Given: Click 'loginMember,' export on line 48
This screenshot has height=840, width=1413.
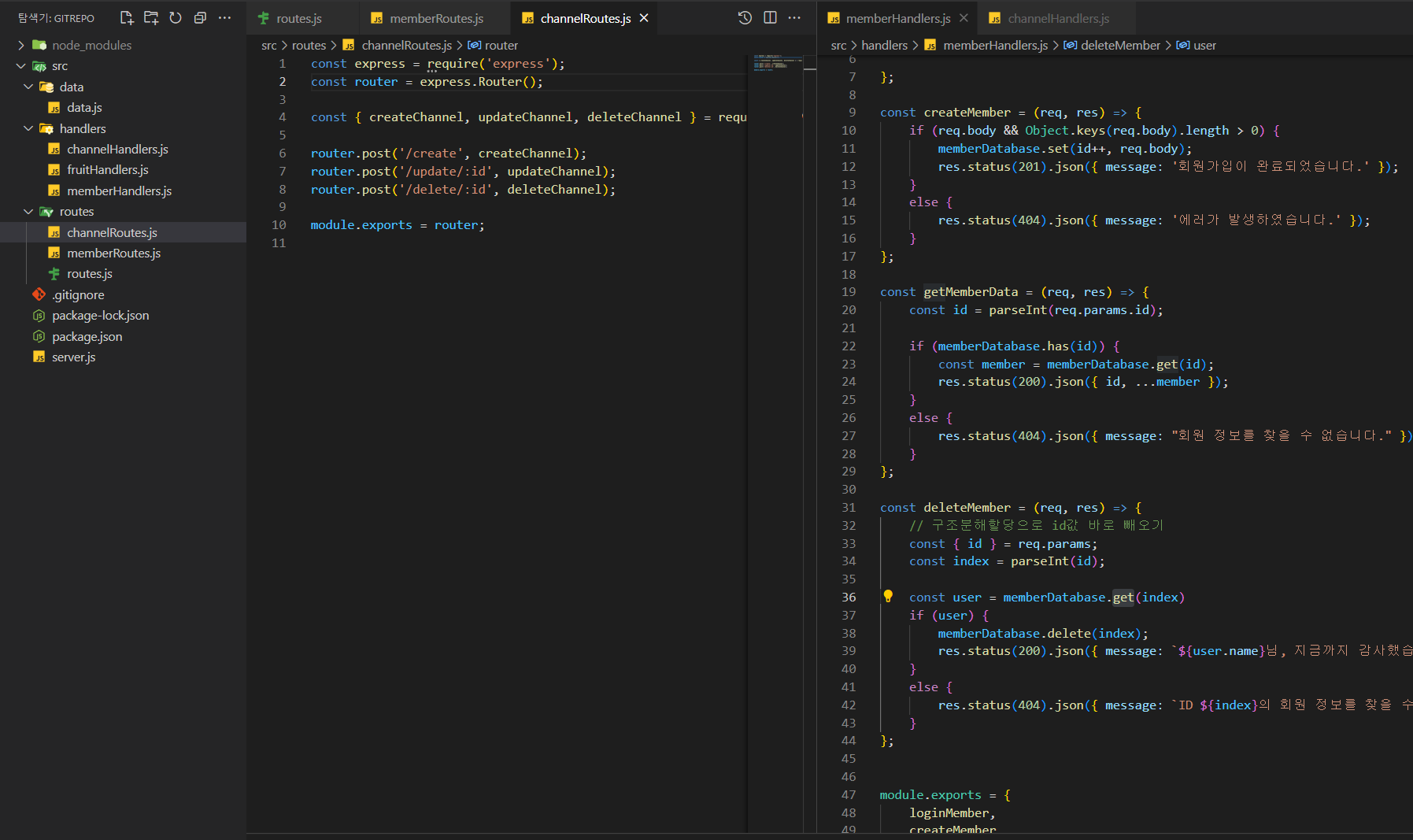Looking at the screenshot, I should coord(952,812).
